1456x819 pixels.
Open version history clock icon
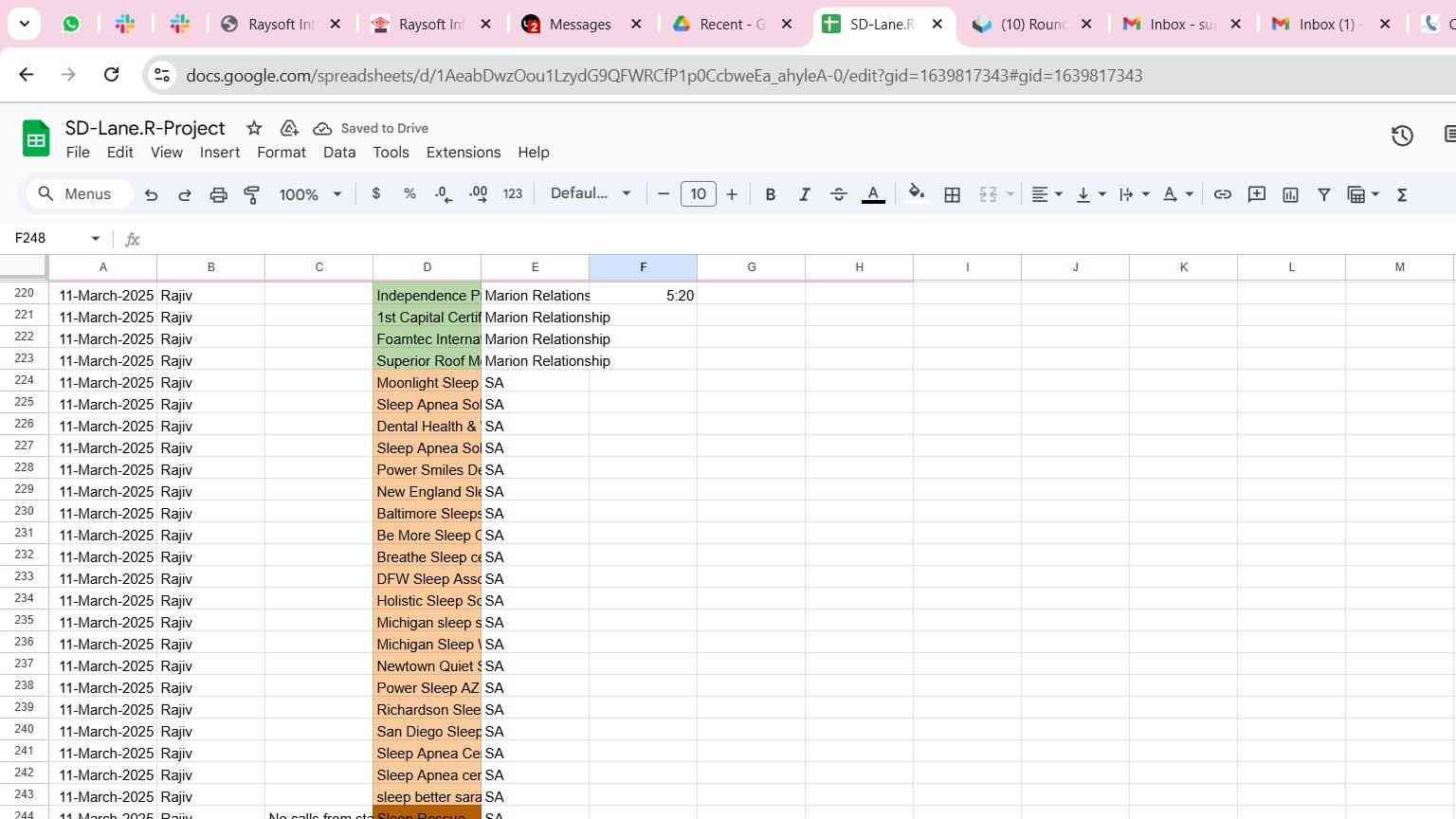tap(1402, 136)
